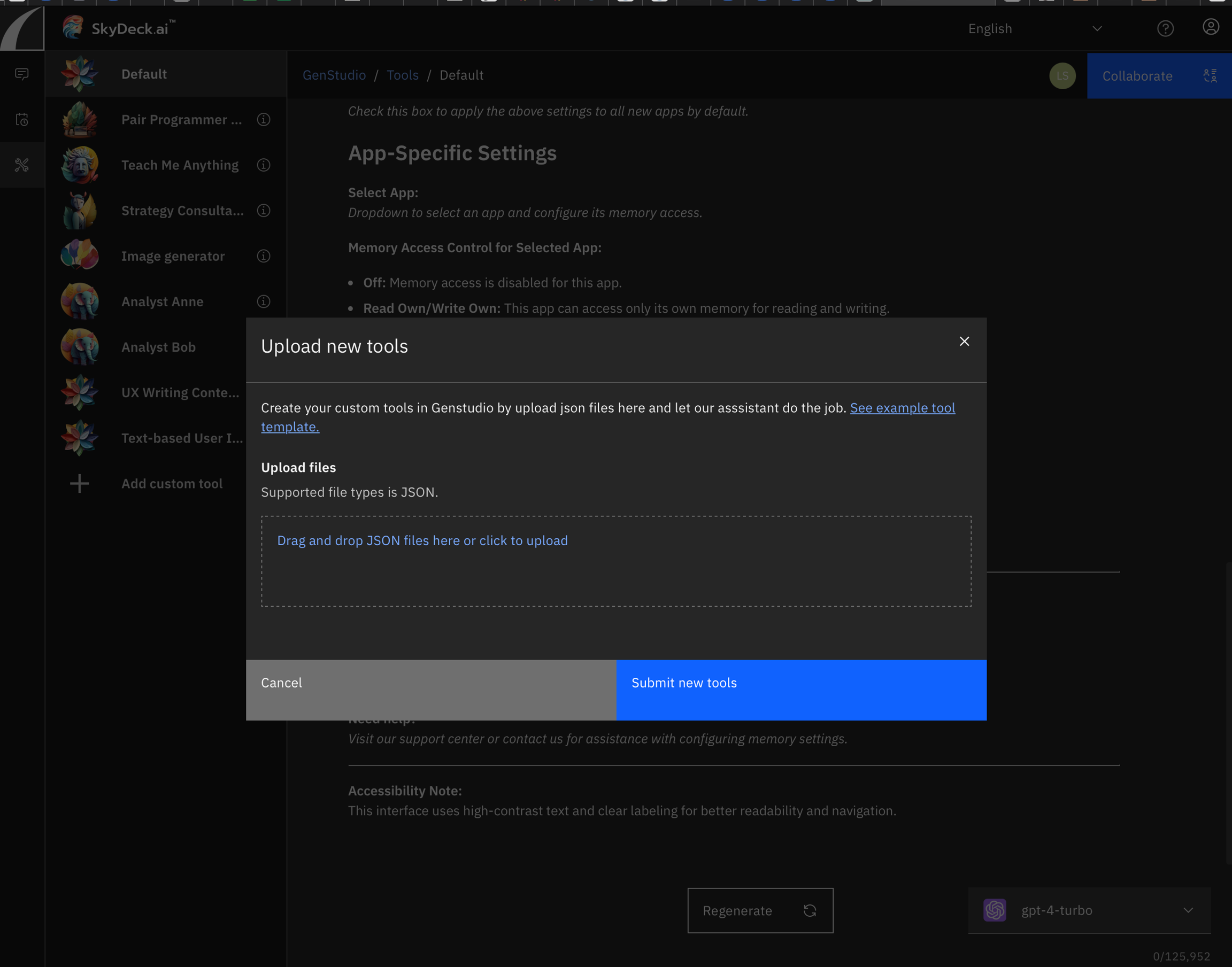Go to Tools breadcrumb
Viewport: 1232px width, 967px height.
point(403,75)
